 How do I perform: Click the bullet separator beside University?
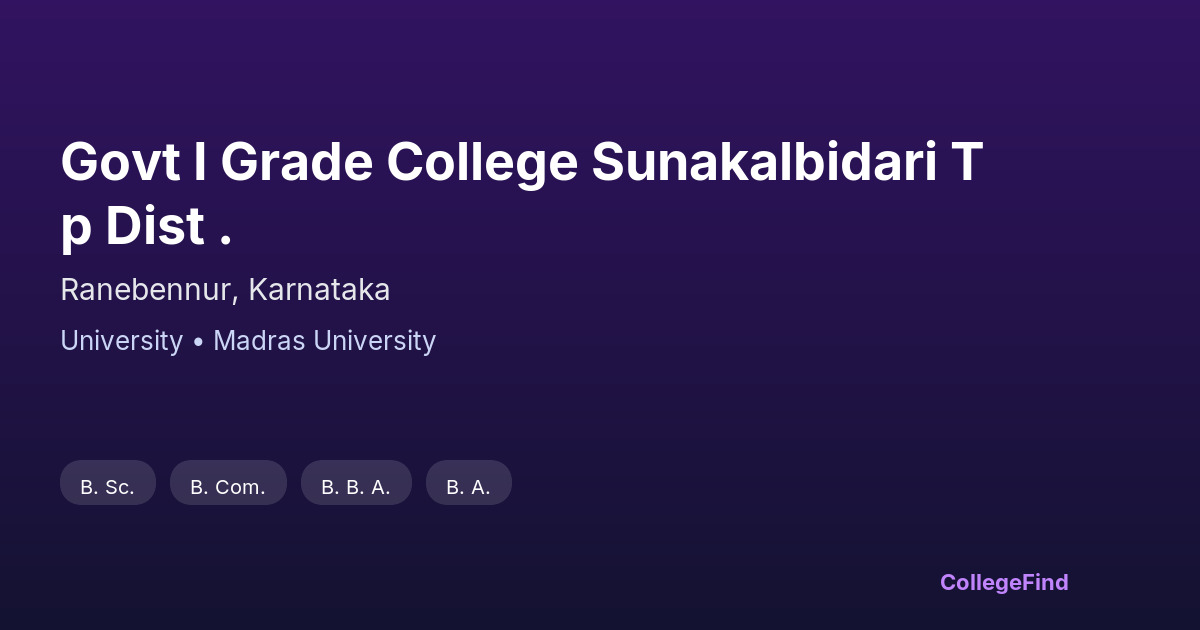(x=198, y=342)
